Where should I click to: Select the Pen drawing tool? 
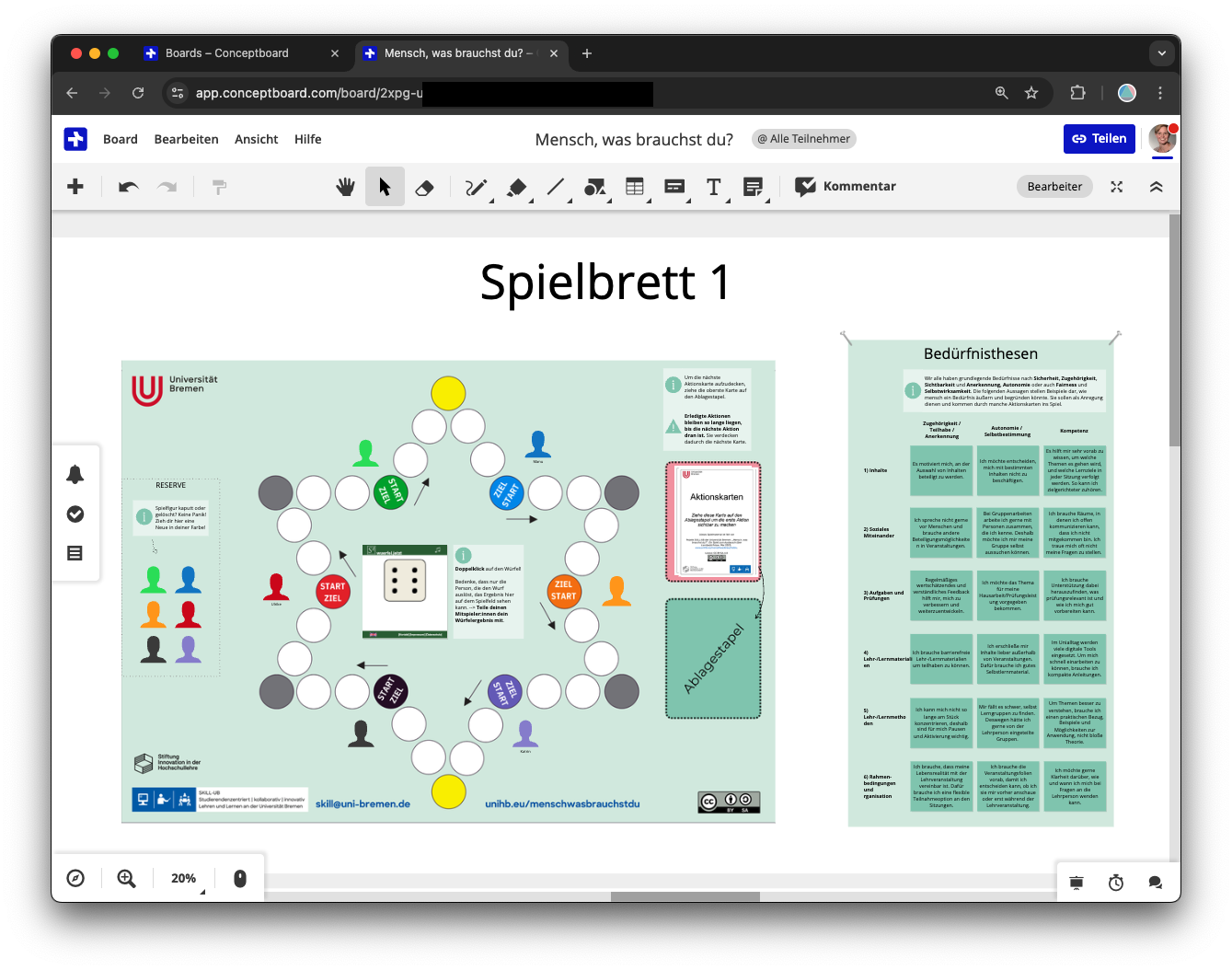click(476, 186)
